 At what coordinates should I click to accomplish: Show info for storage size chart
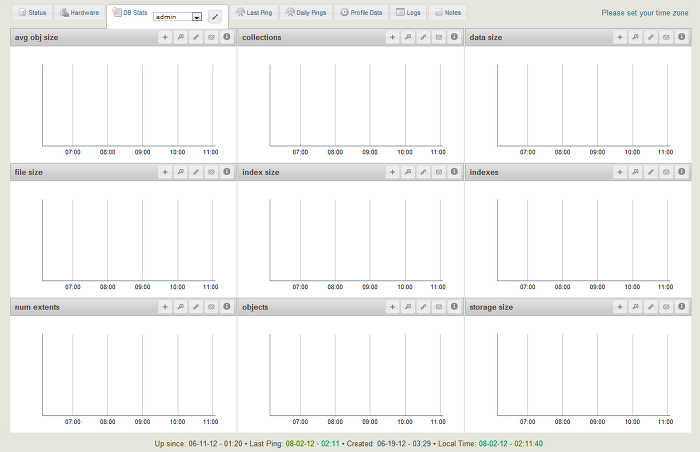point(681,306)
